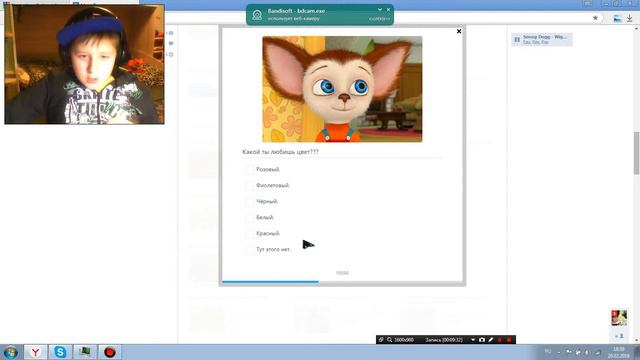640x360 pixels.
Task: Bookmark page with the star icon
Action: (595, 18)
